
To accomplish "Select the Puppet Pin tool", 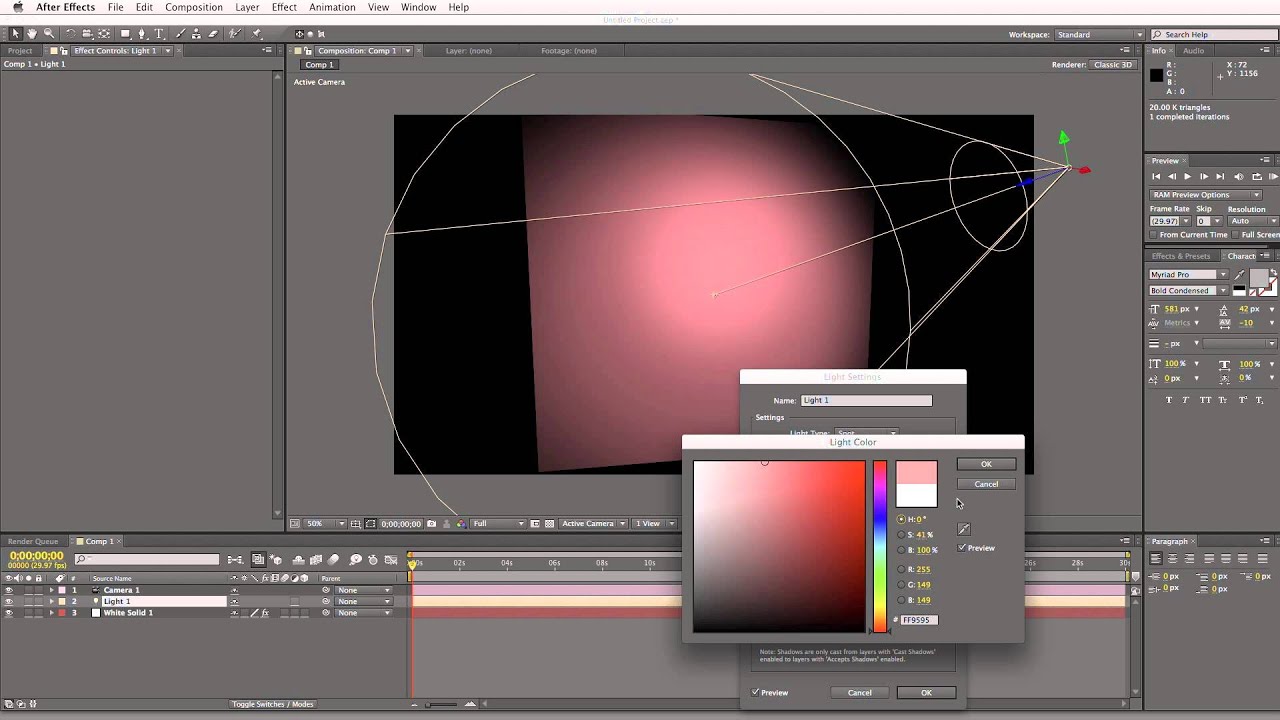I will tap(256, 34).
